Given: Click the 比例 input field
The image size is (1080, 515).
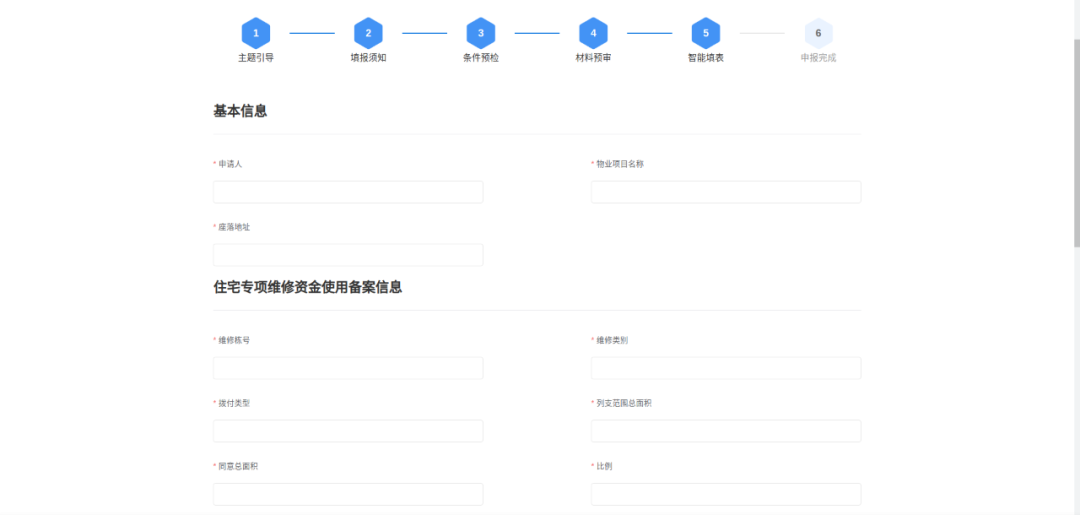Looking at the screenshot, I should tap(725, 494).
